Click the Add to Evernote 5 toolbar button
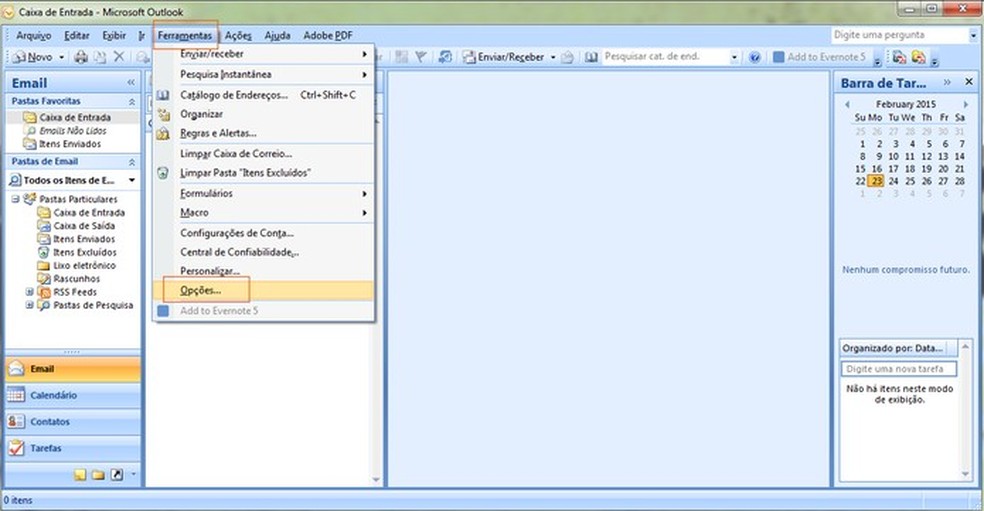984x511 pixels. pyautogui.click(x=819, y=57)
